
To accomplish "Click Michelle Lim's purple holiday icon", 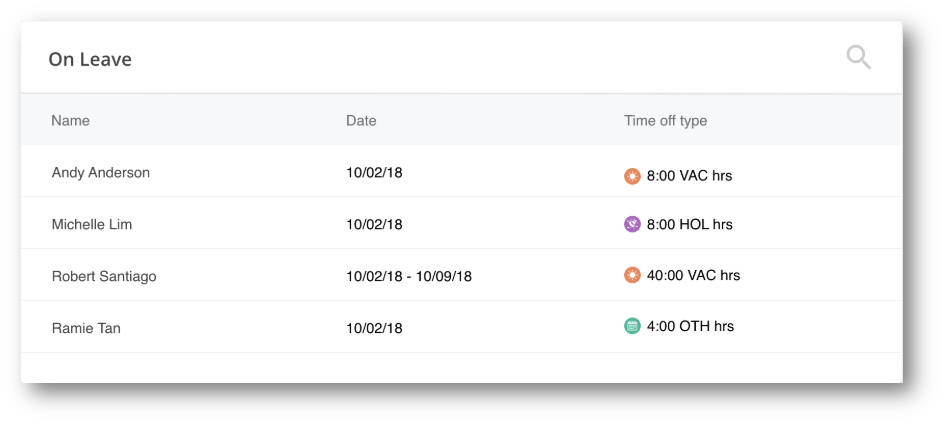I will [632, 224].
